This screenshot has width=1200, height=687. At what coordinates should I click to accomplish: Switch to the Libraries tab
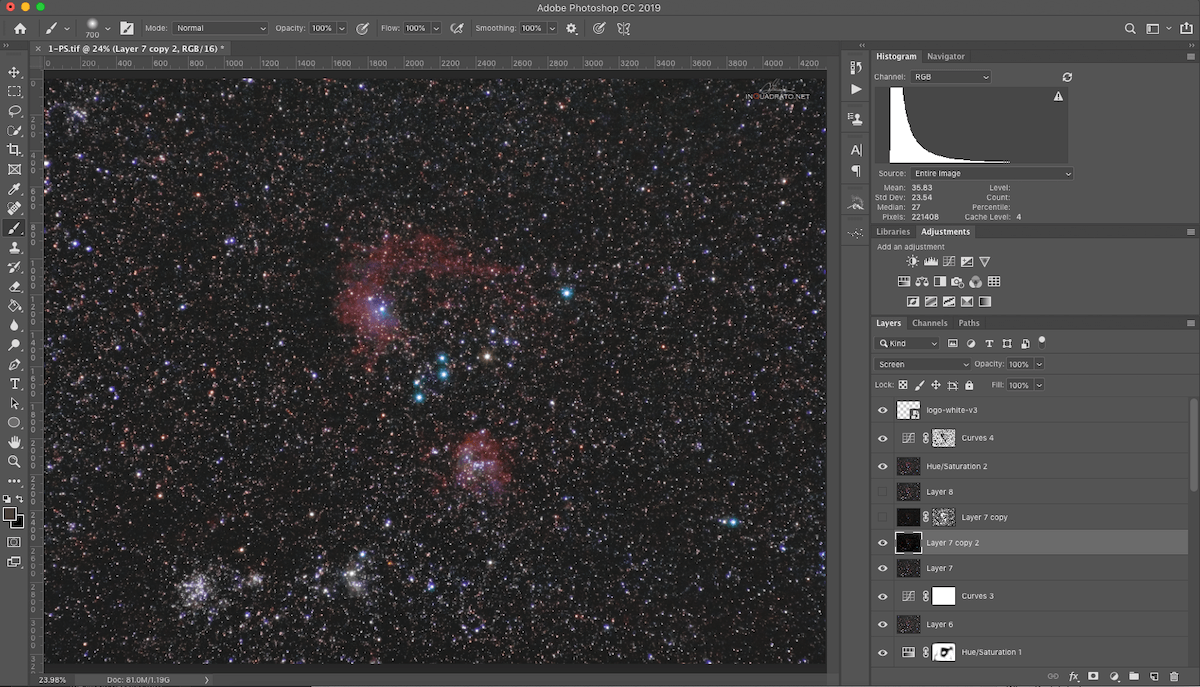pyautogui.click(x=893, y=232)
